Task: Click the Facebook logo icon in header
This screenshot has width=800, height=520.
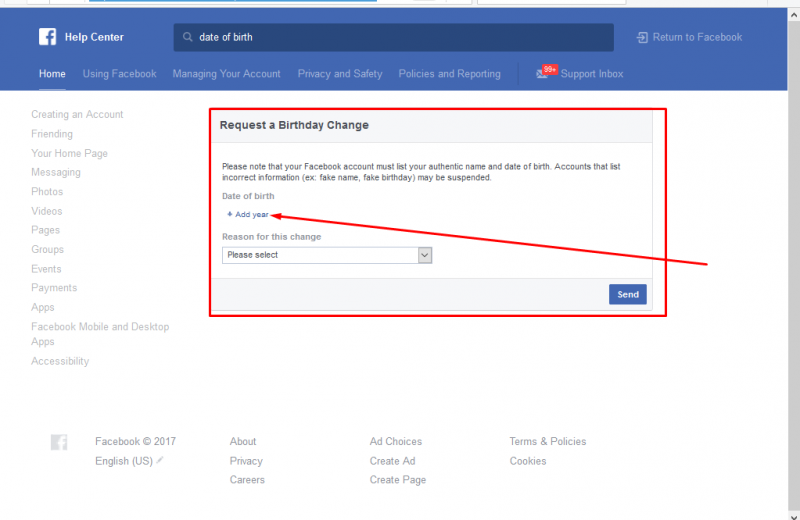Action: click(x=47, y=37)
